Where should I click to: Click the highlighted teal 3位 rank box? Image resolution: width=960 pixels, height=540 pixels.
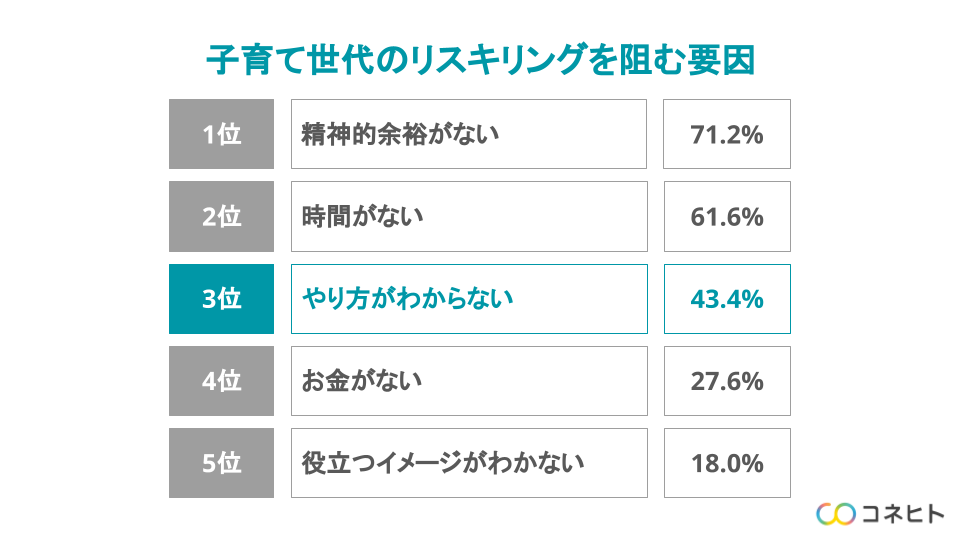pyautogui.click(x=222, y=298)
